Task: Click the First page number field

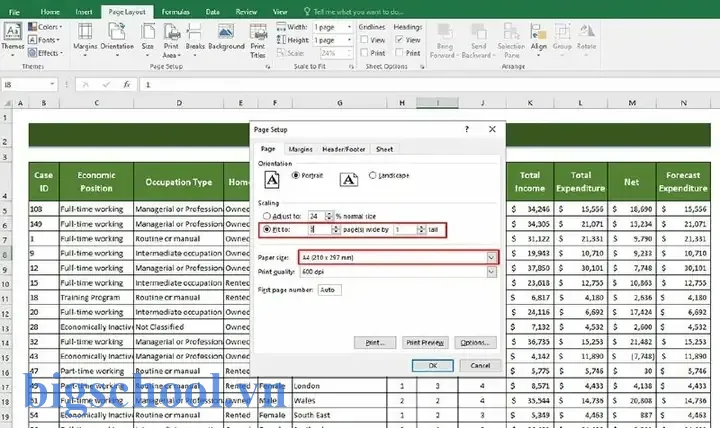Action: (329, 290)
